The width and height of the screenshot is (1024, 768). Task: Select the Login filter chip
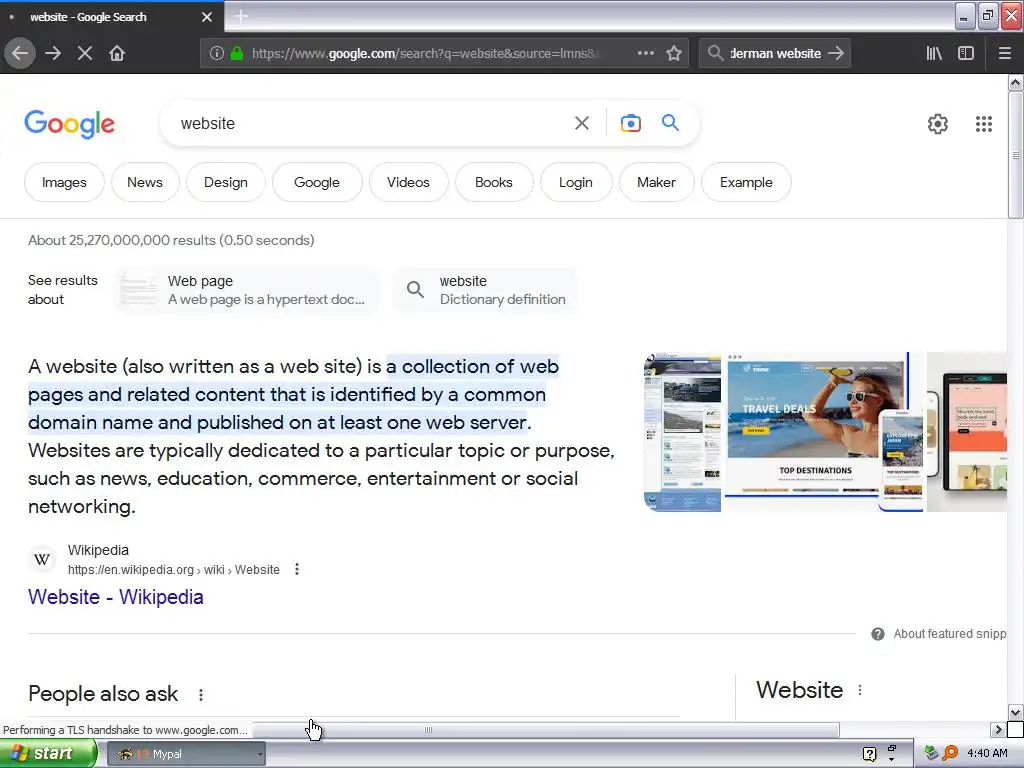576,182
